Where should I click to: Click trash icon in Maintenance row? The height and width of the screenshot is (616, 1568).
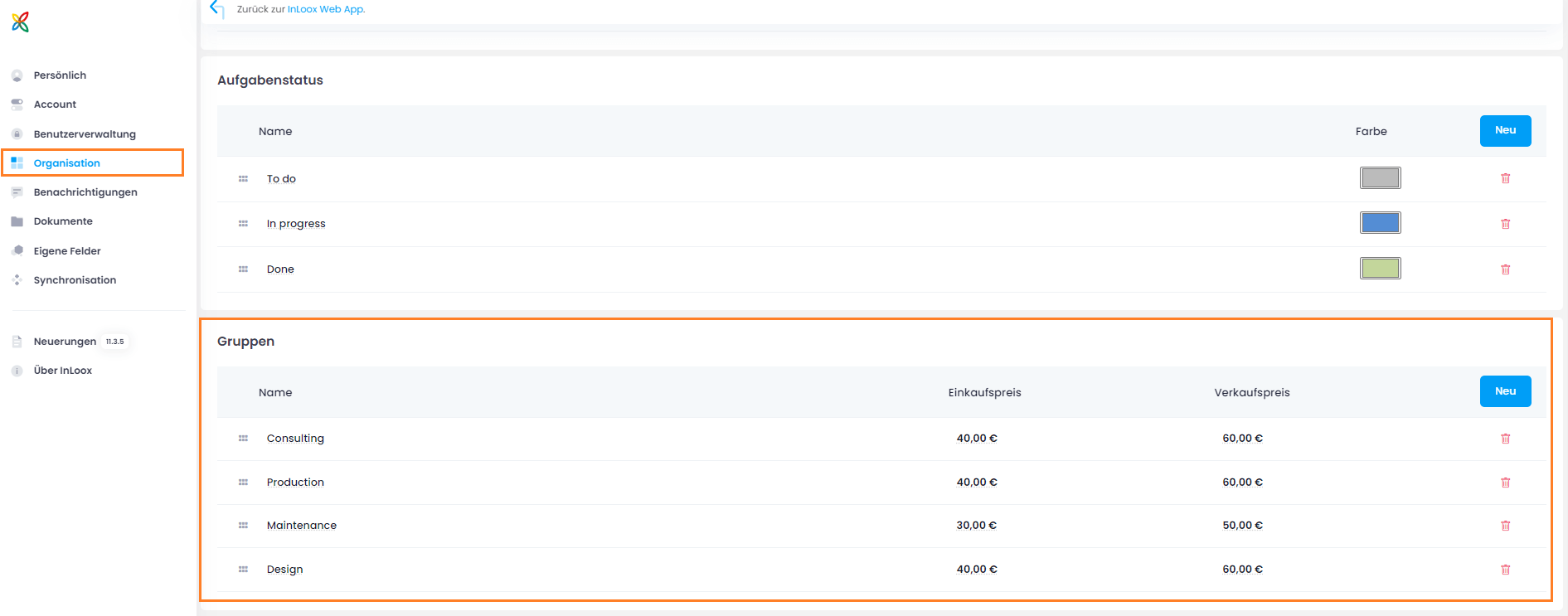click(x=1505, y=526)
